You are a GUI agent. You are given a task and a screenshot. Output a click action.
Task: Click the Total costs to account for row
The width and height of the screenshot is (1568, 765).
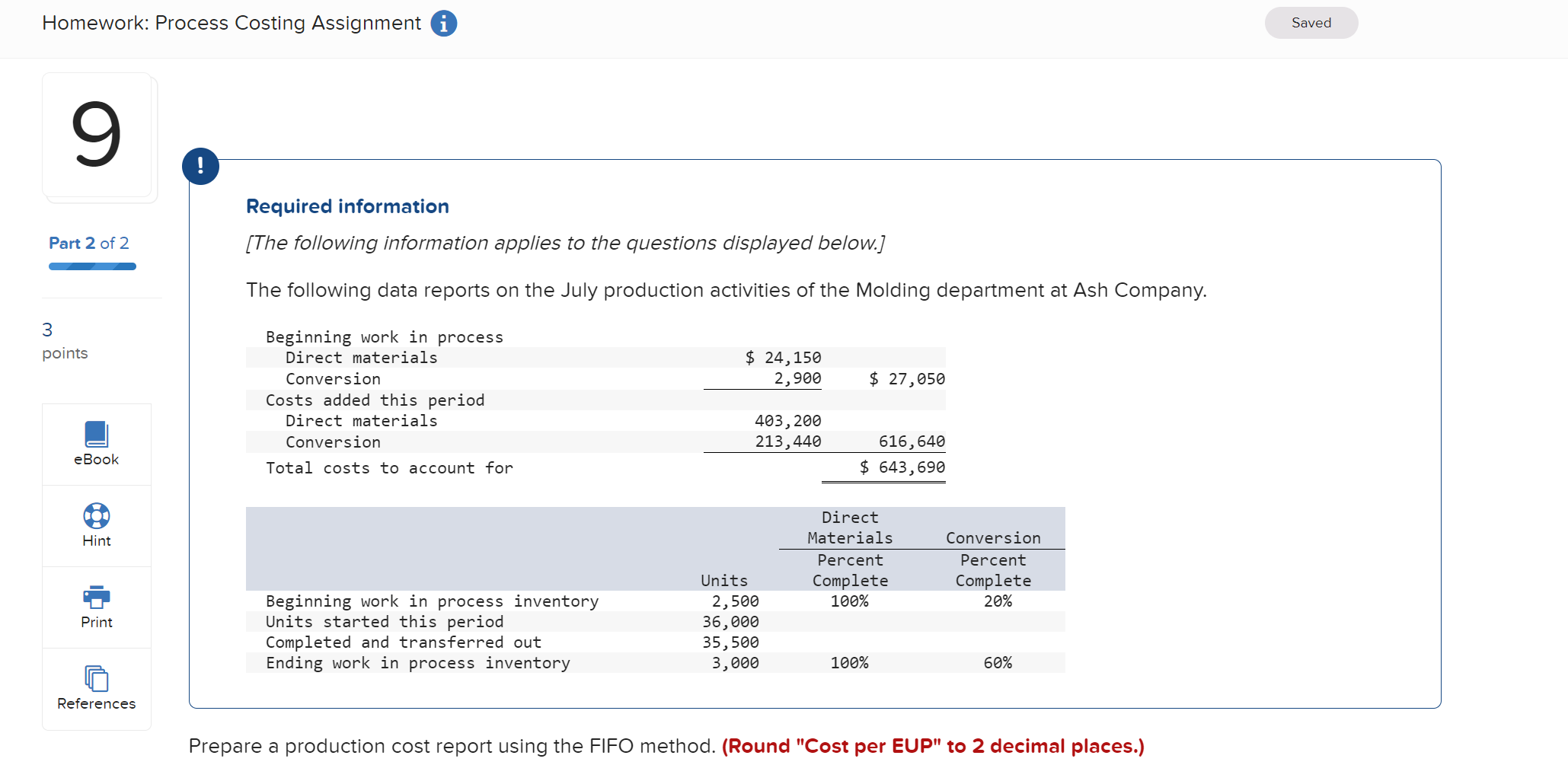pos(389,467)
